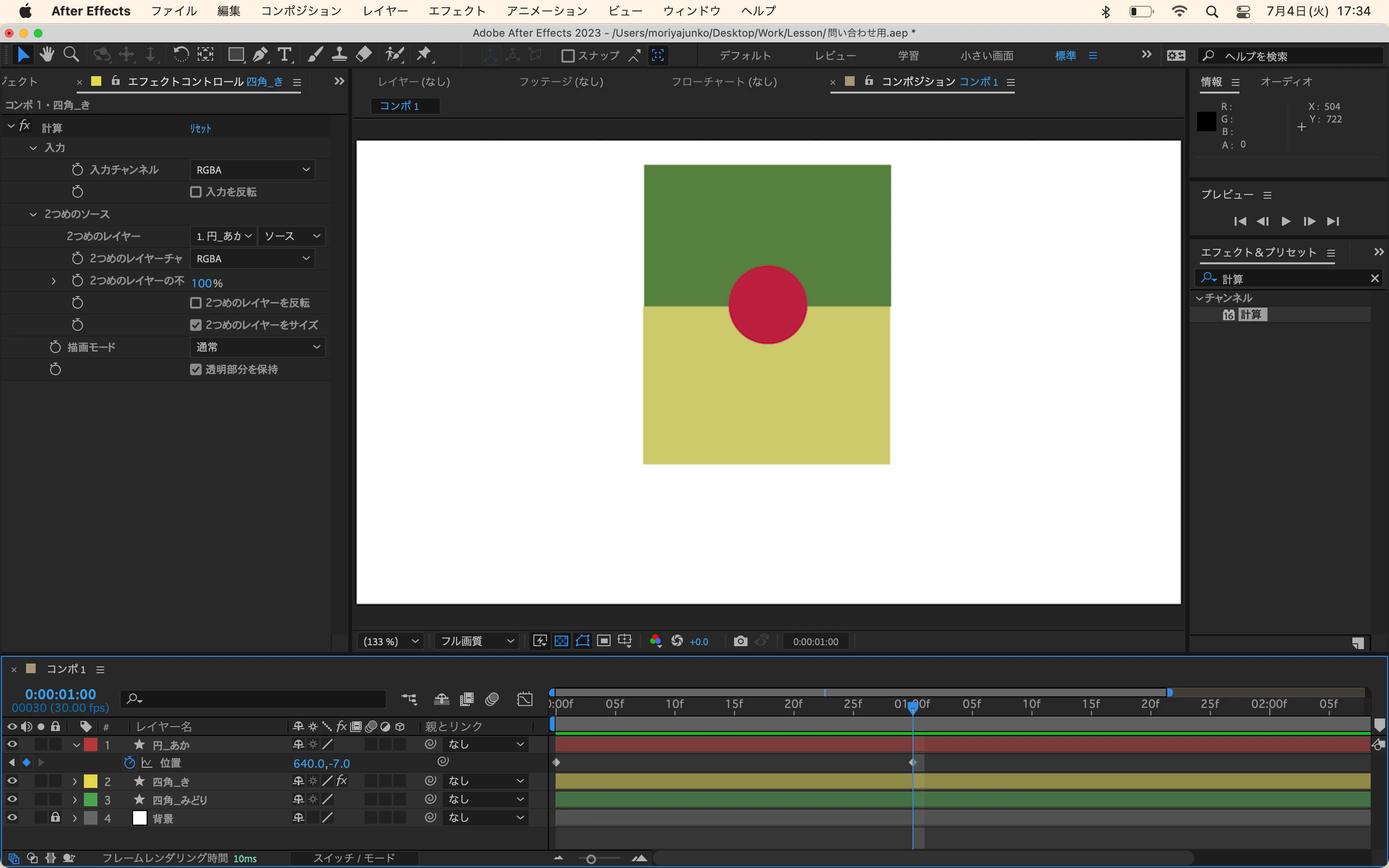
Task: Click the リセット link for 計算
Action: [200, 128]
